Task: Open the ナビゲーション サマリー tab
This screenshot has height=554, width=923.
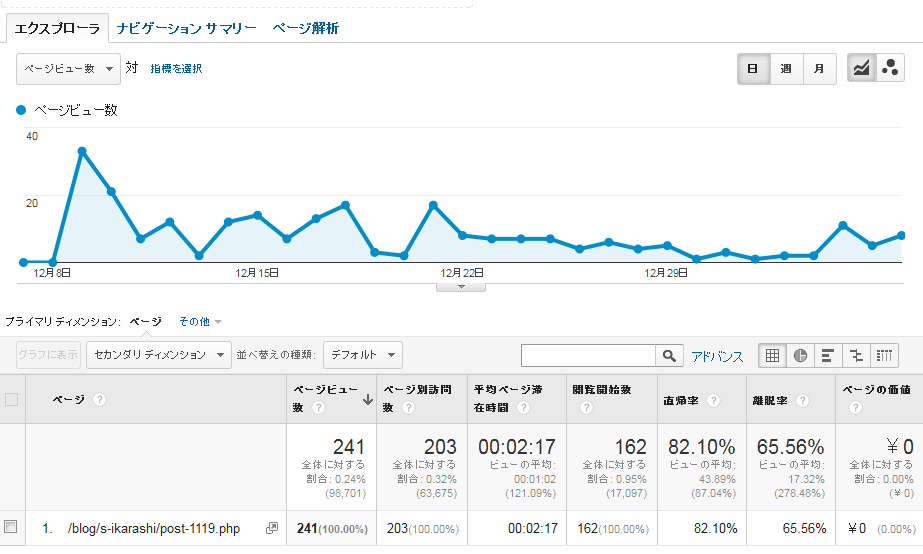Action: coord(186,29)
